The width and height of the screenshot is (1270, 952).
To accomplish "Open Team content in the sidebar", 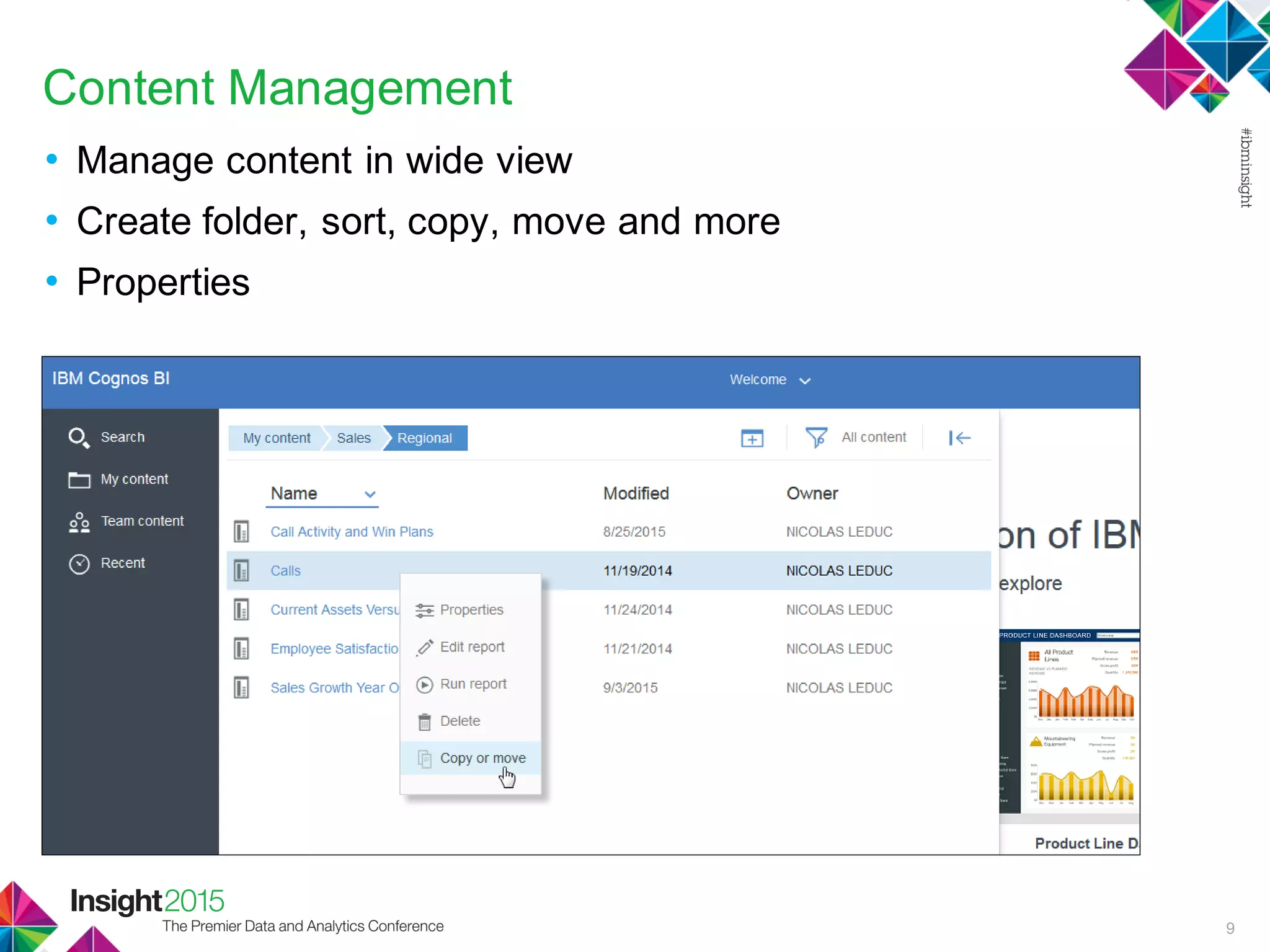I will (143, 521).
